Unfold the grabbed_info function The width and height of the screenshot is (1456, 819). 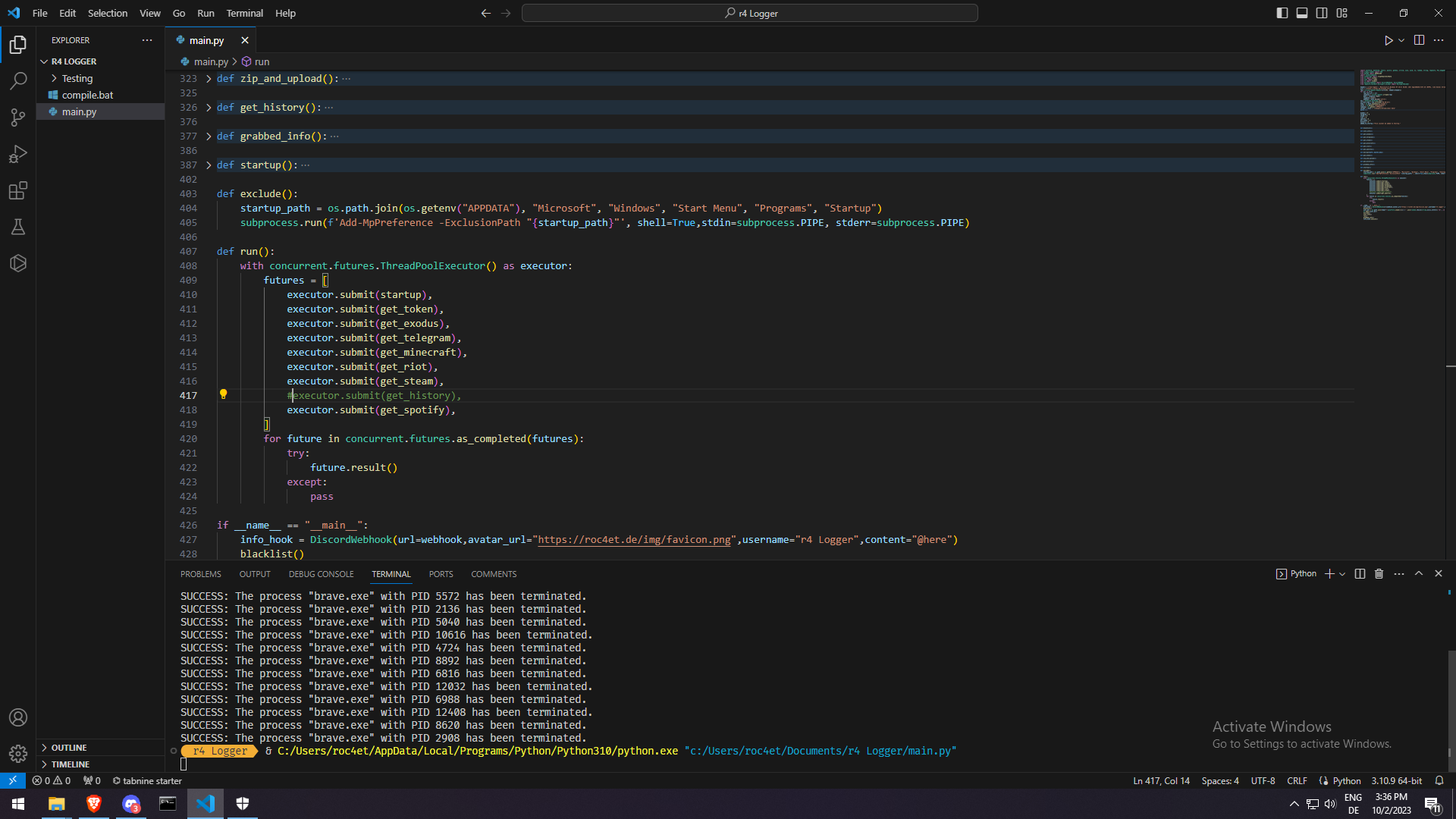[x=209, y=136]
